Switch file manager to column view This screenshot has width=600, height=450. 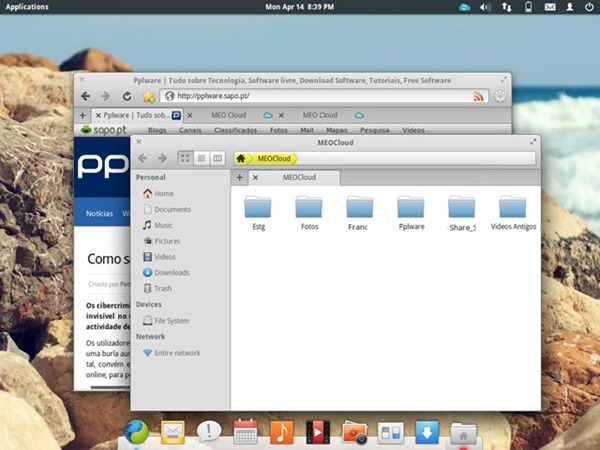pos(217,158)
